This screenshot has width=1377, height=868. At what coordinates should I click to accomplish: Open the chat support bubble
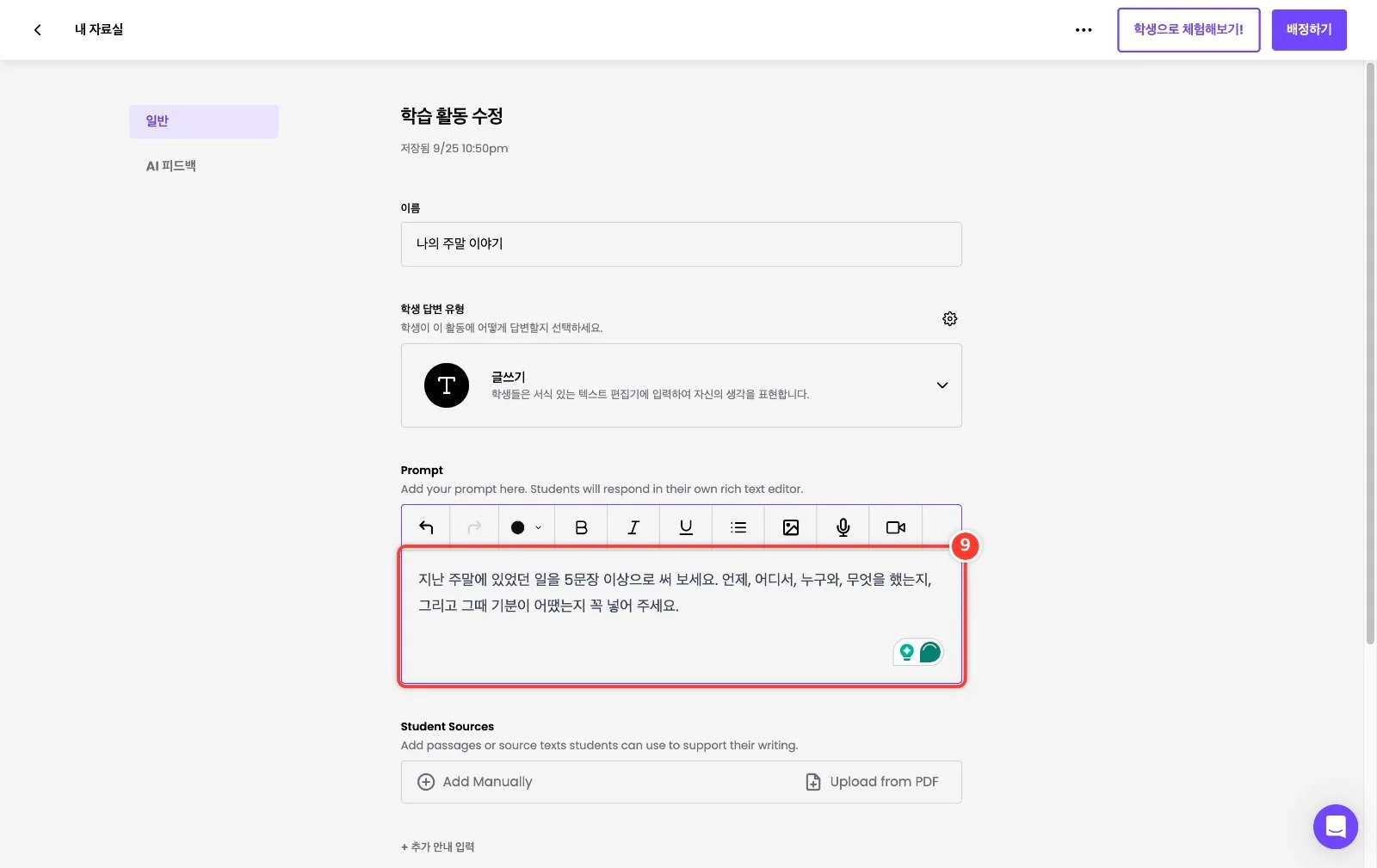tap(1335, 827)
